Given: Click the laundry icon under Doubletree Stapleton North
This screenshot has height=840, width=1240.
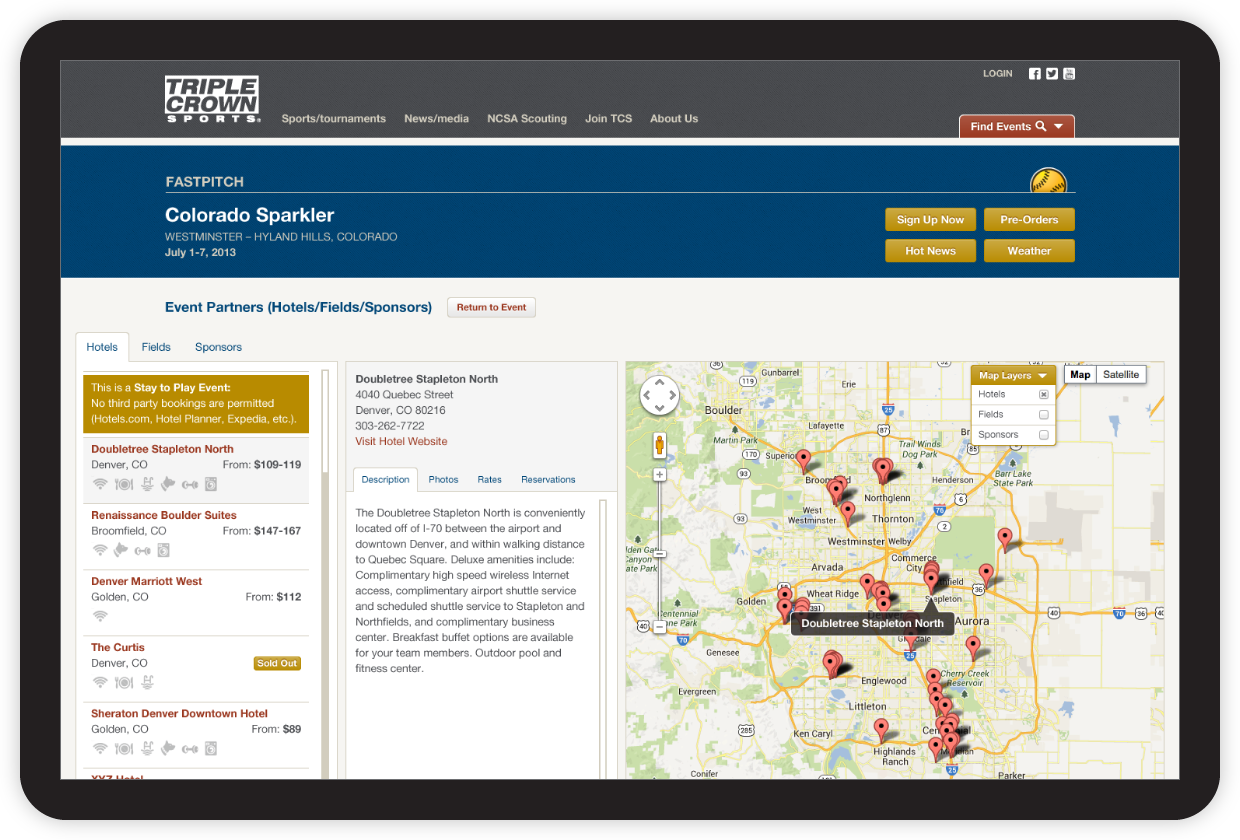Looking at the screenshot, I should [210, 485].
